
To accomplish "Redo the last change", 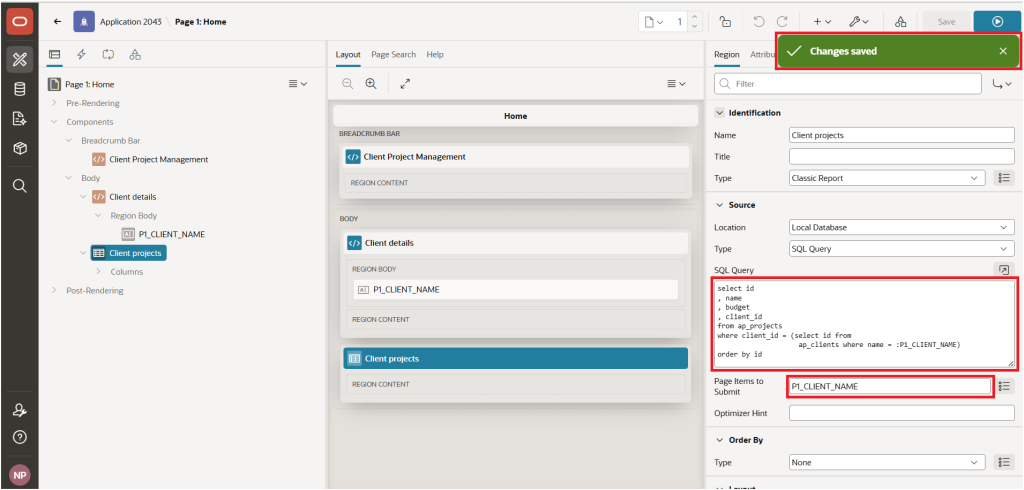I will pyautogui.click(x=782, y=22).
